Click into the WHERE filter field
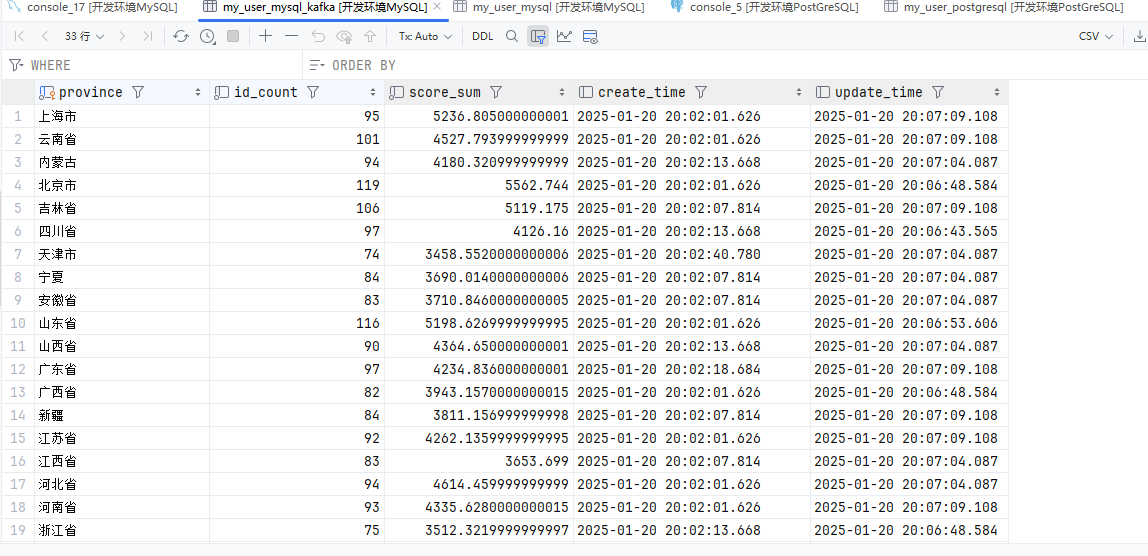This screenshot has height=556, width=1148. coord(150,65)
